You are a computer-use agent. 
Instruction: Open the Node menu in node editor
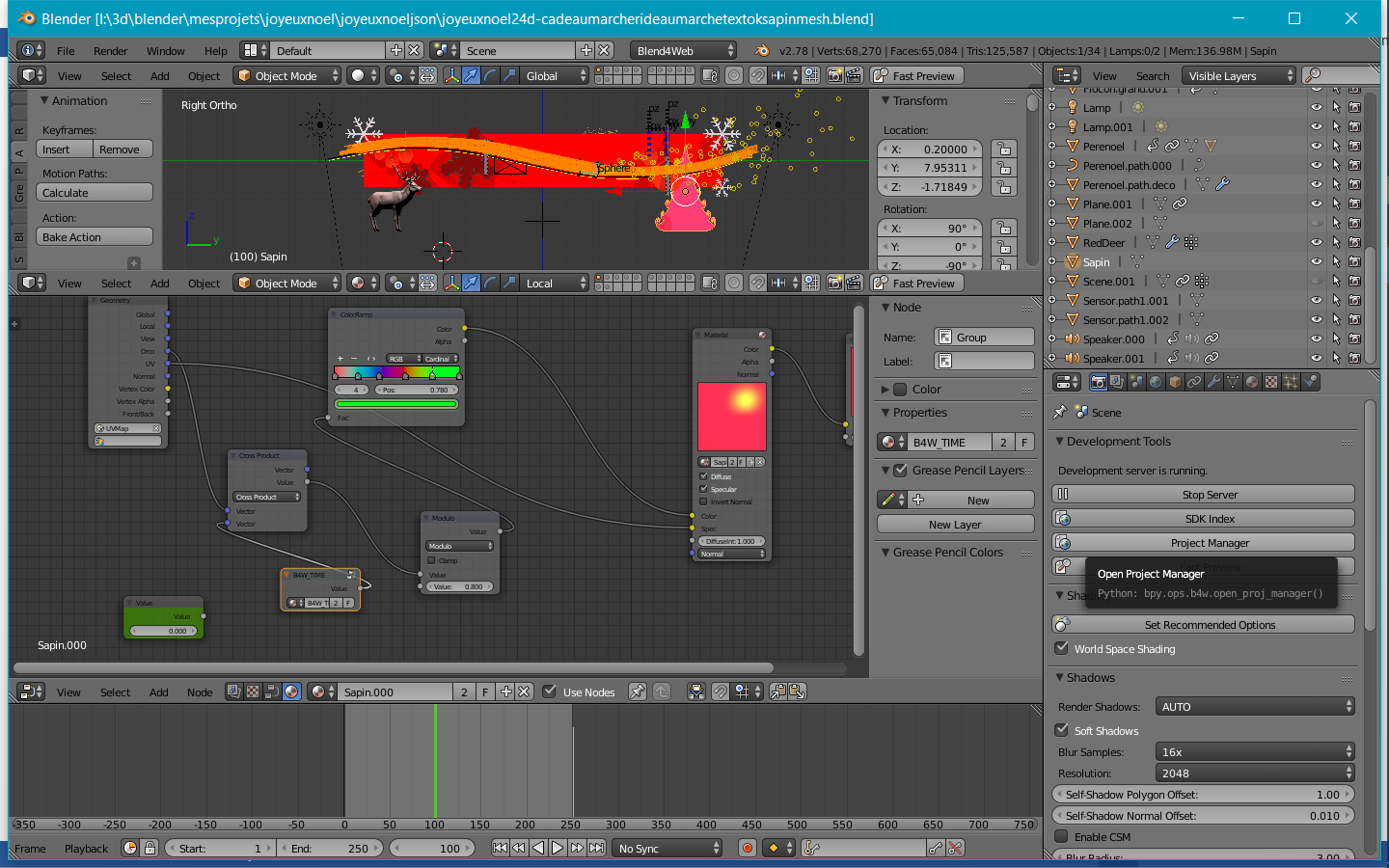click(200, 692)
